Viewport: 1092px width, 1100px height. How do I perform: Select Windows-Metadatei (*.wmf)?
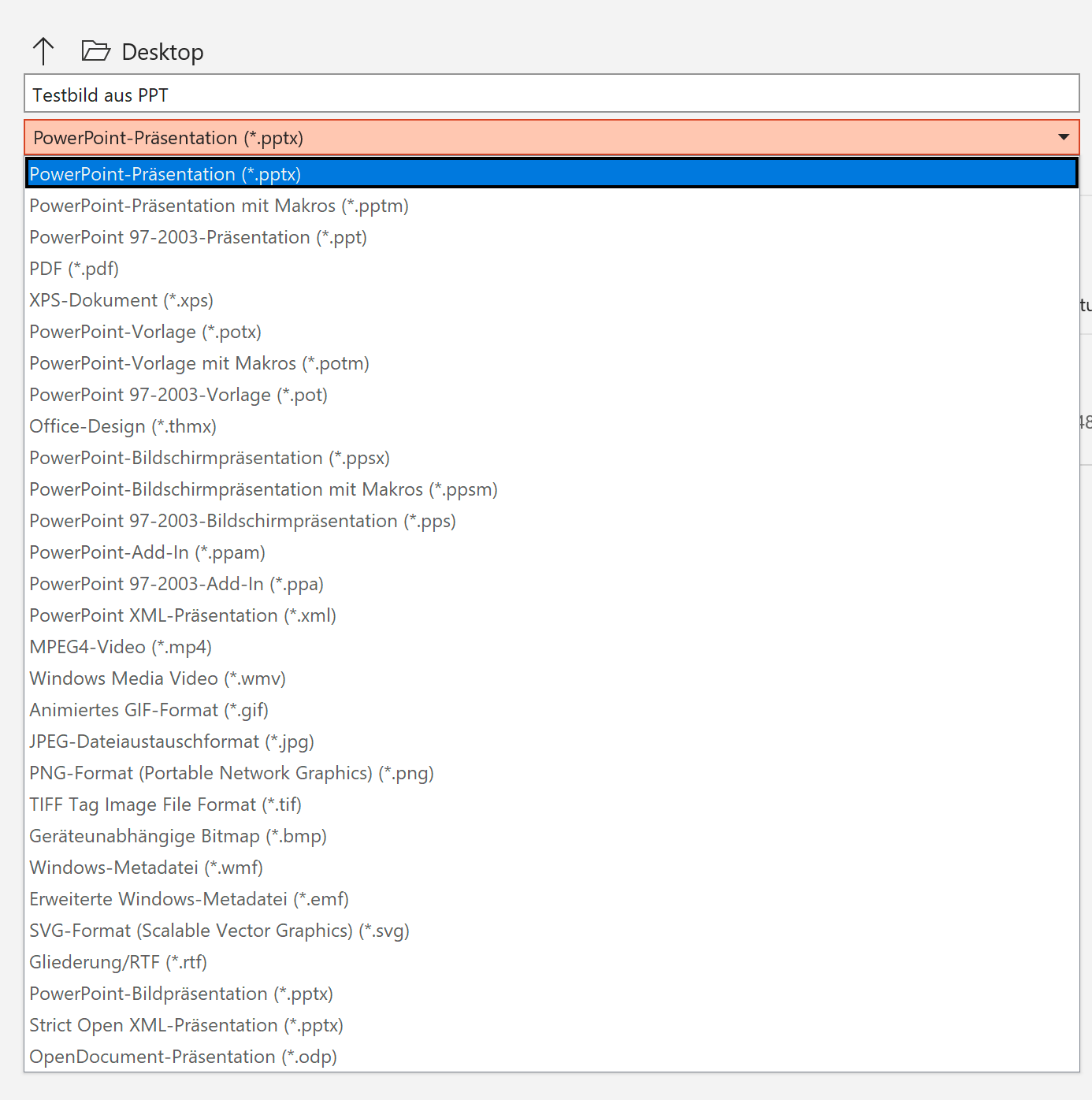tap(552, 868)
